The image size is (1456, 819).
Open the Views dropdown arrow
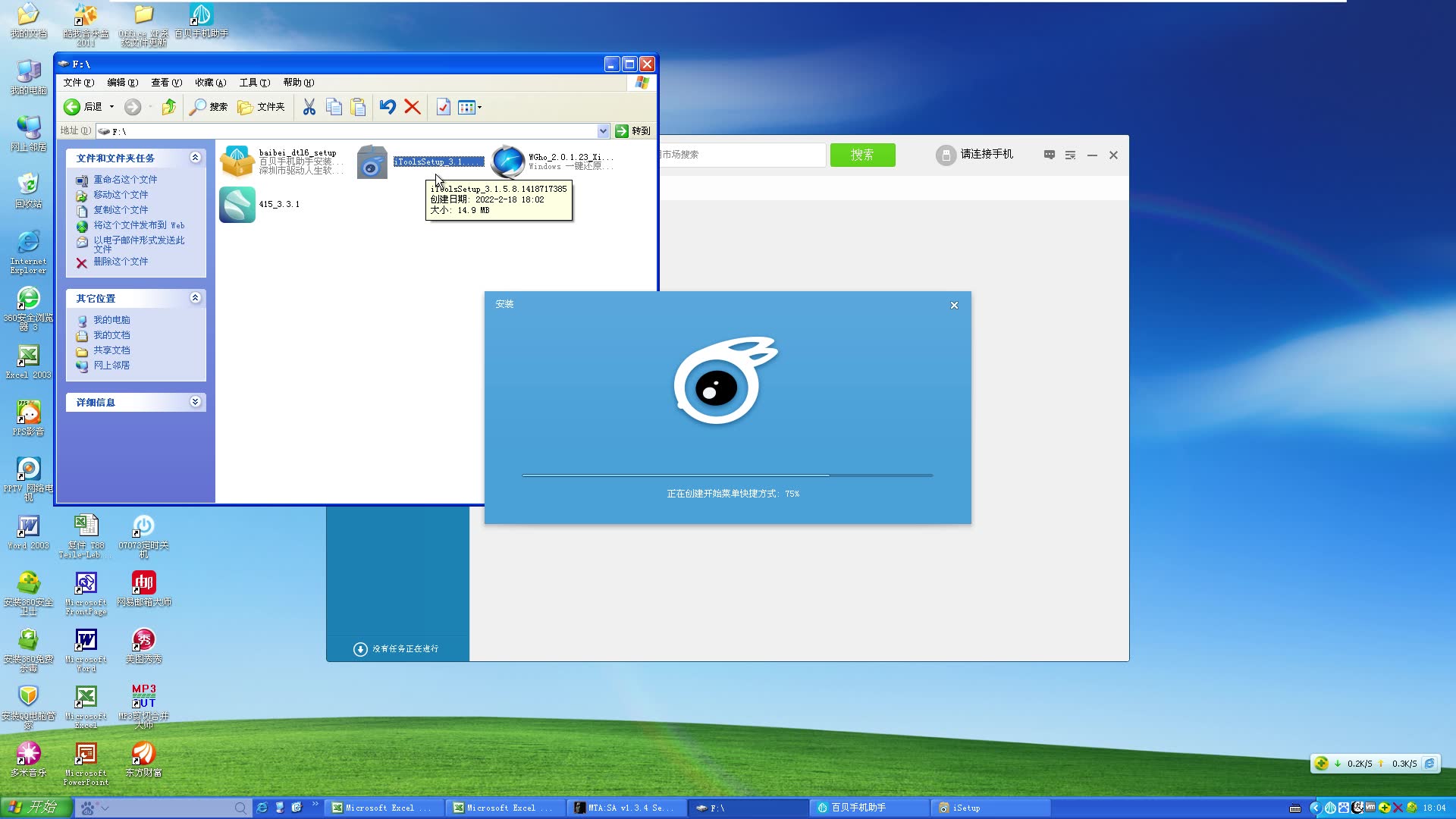[x=481, y=107]
